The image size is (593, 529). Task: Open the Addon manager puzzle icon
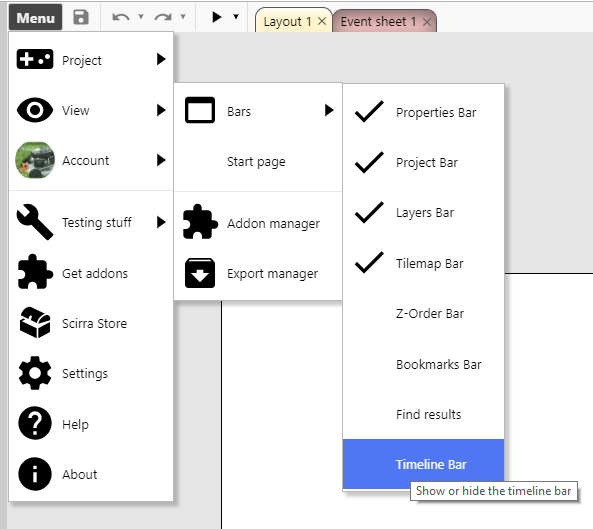click(x=200, y=222)
